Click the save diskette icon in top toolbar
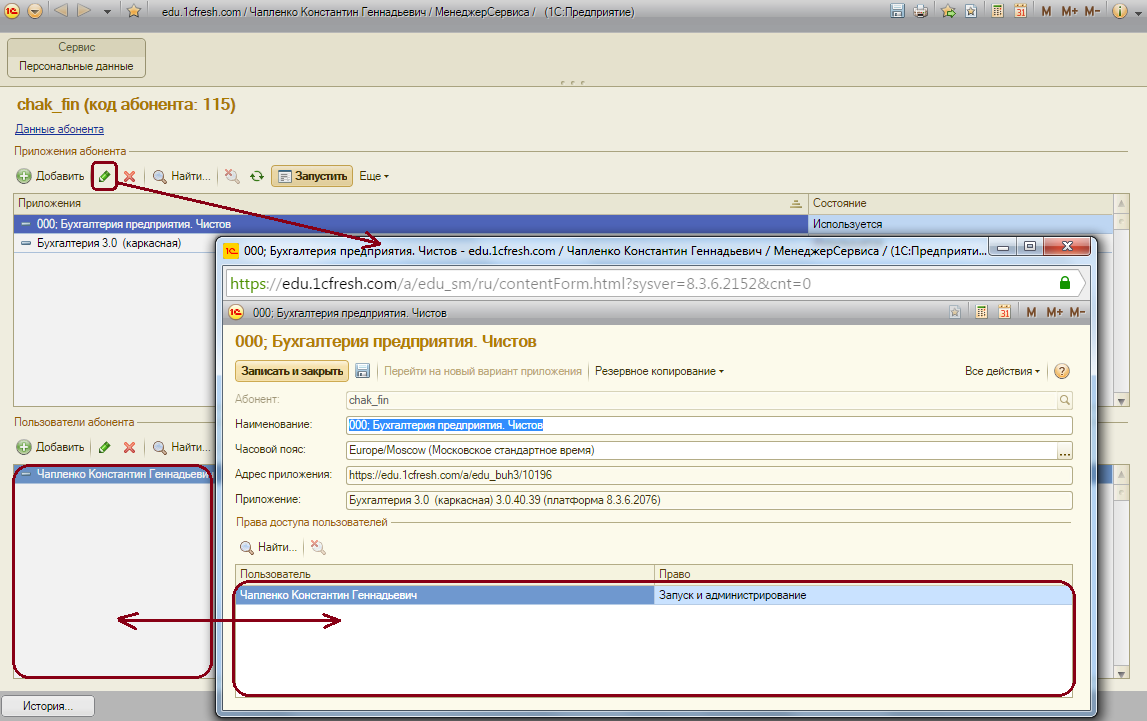The height and width of the screenshot is (721, 1147). 898,11
